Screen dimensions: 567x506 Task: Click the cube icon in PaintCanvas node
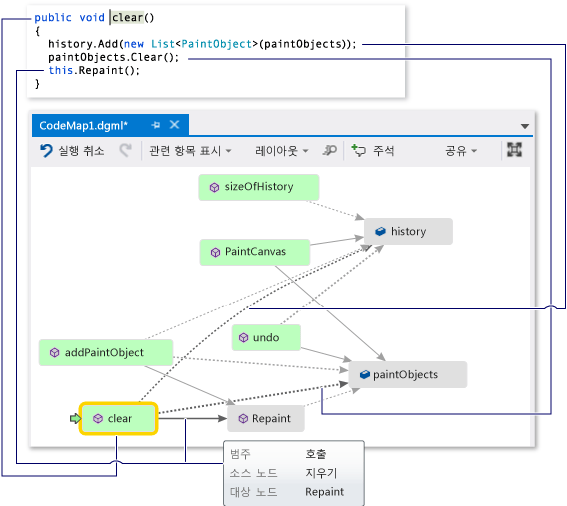pyautogui.click(x=215, y=252)
